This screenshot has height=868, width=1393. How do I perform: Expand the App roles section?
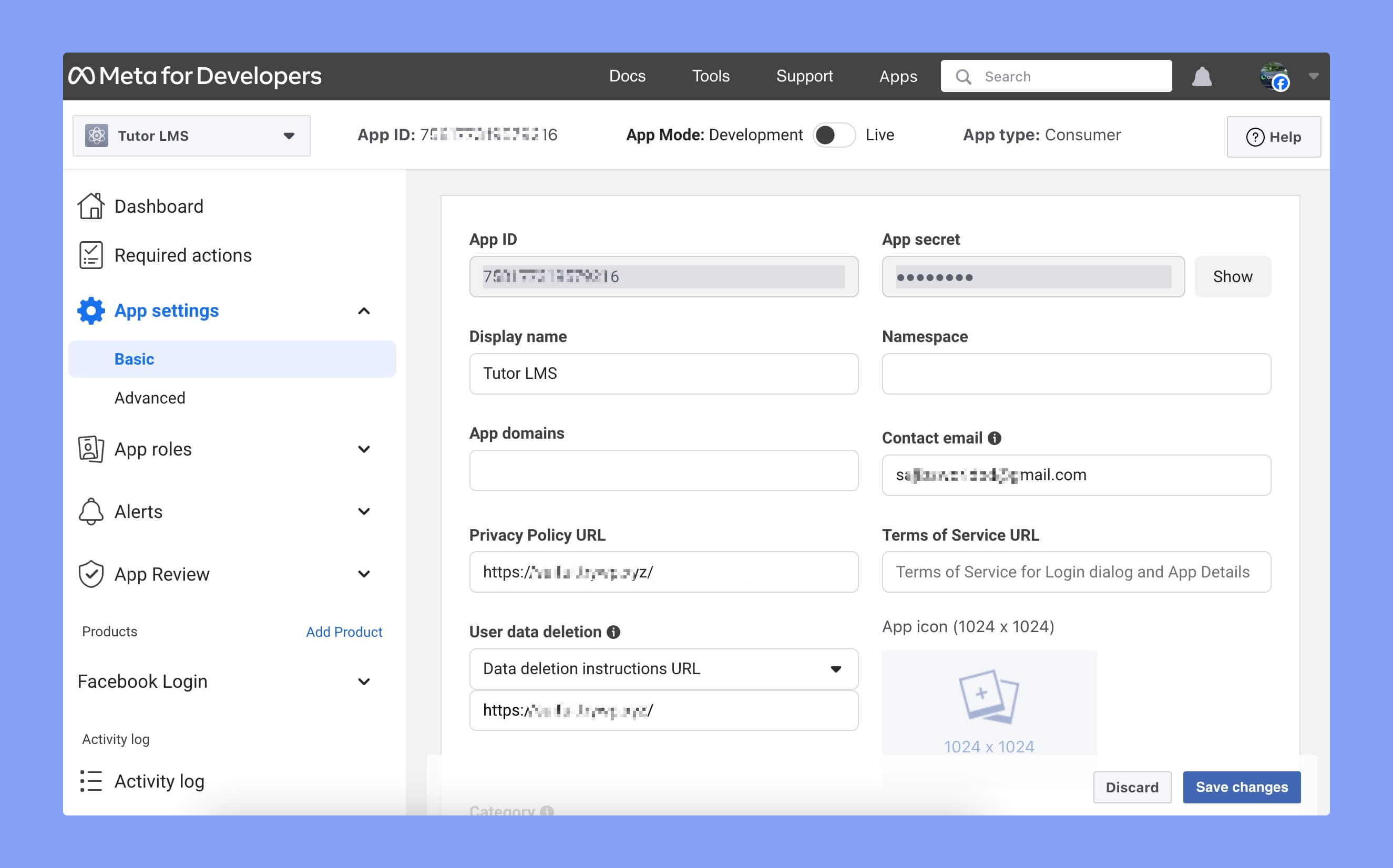(x=364, y=449)
